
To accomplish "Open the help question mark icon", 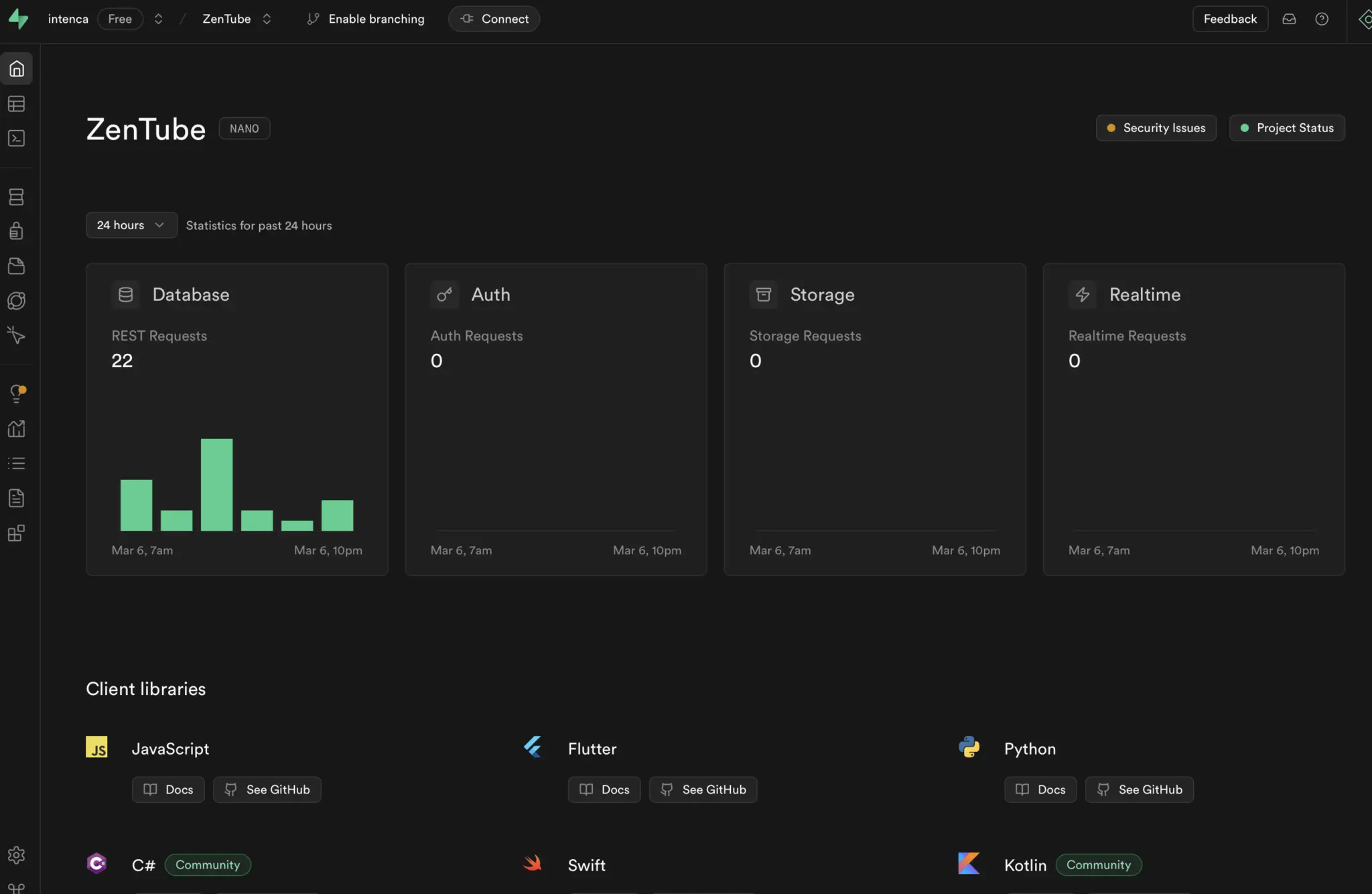I will (1321, 19).
